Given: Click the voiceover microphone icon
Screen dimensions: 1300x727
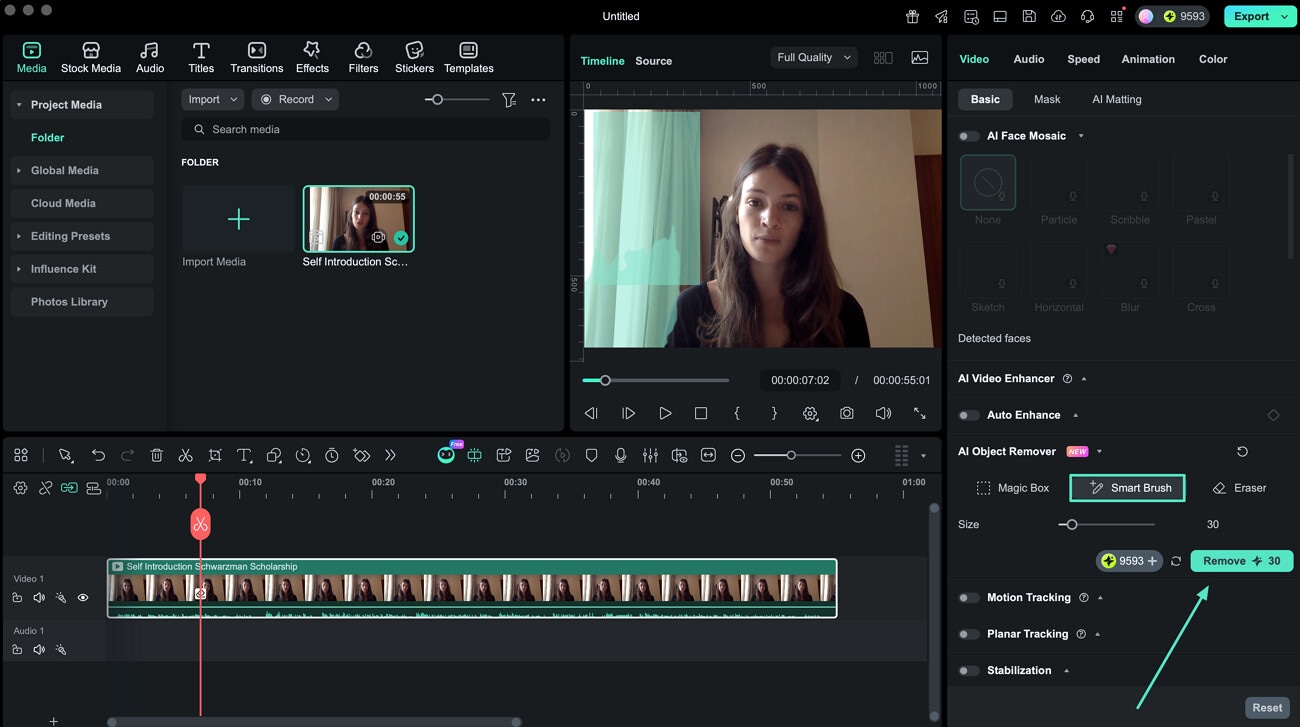Looking at the screenshot, I should [x=621, y=455].
